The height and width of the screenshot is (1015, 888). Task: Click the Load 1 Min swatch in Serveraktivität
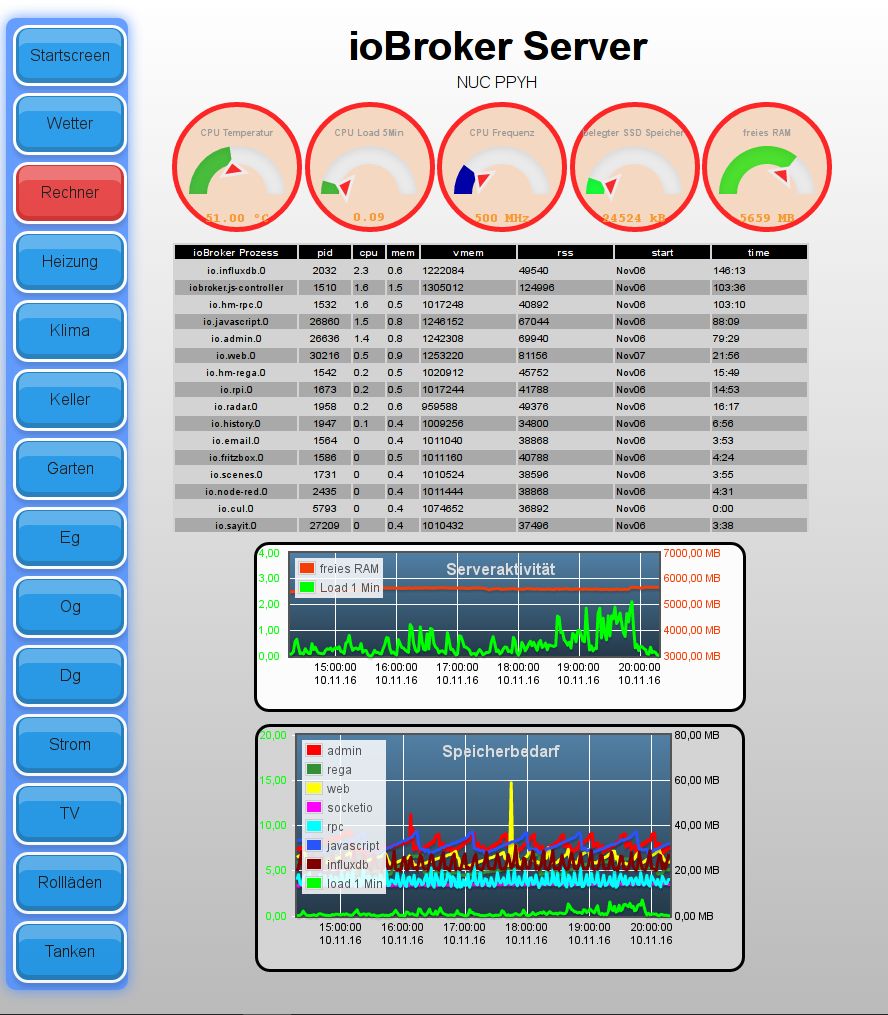pyautogui.click(x=307, y=587)
